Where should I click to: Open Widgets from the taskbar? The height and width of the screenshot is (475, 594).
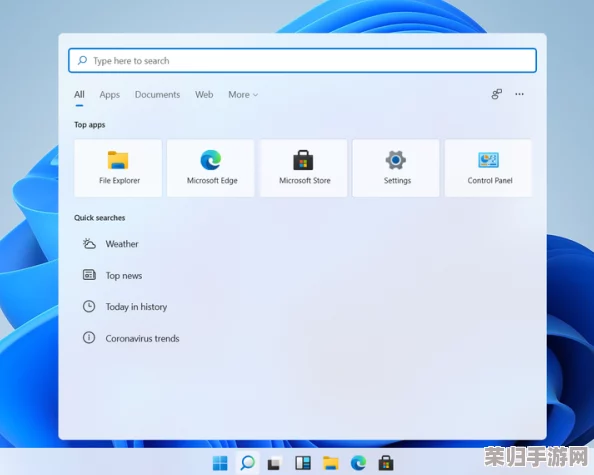(303, 463)
